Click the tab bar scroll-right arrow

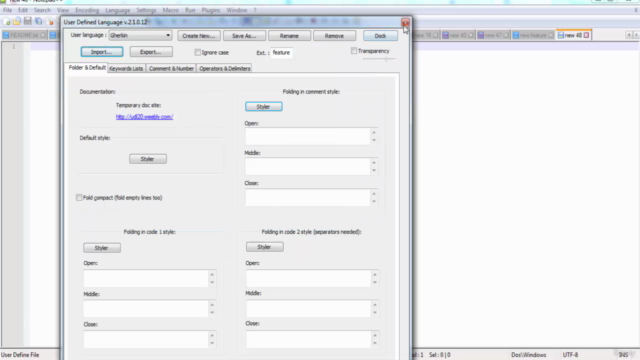[x=636, y=36]
